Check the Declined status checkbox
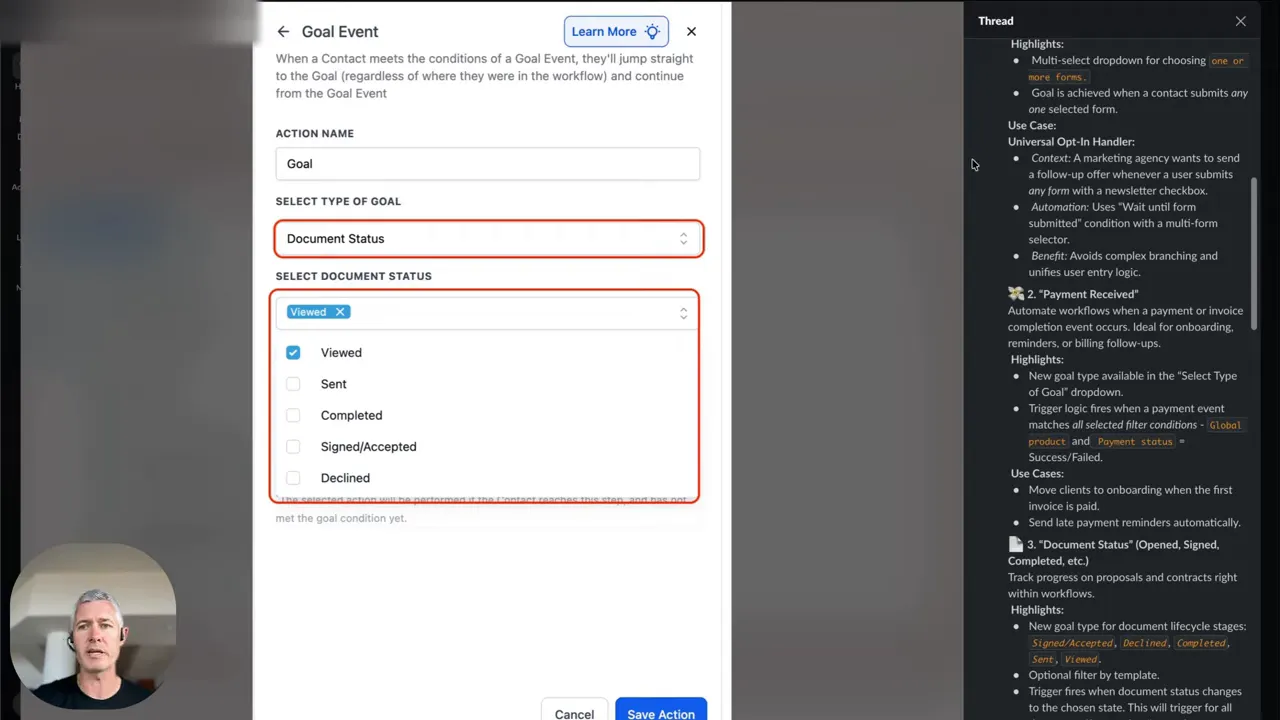Viewport: 1280px width, 720px height. [293, 477]
